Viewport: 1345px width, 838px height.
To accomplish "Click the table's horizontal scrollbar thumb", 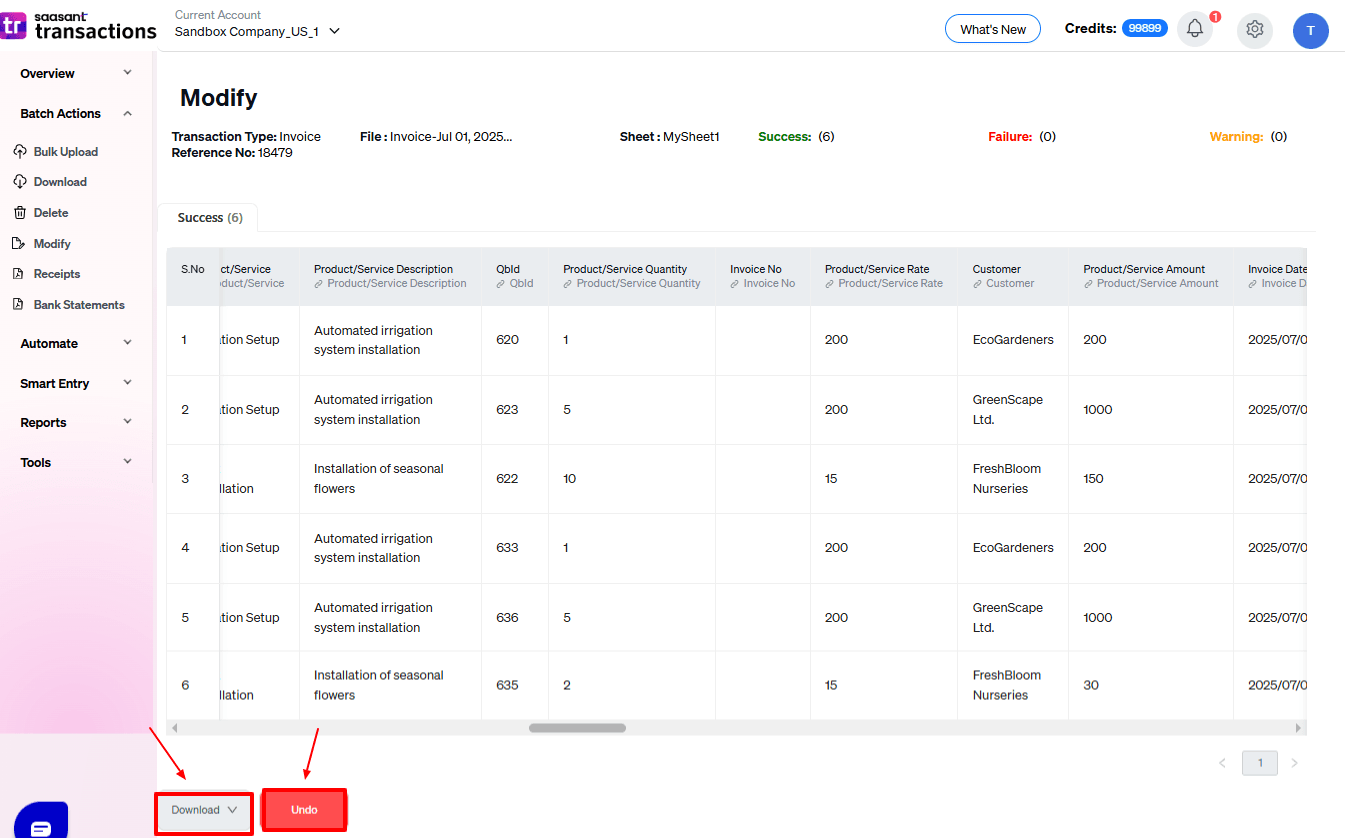I will coord(577,728).
